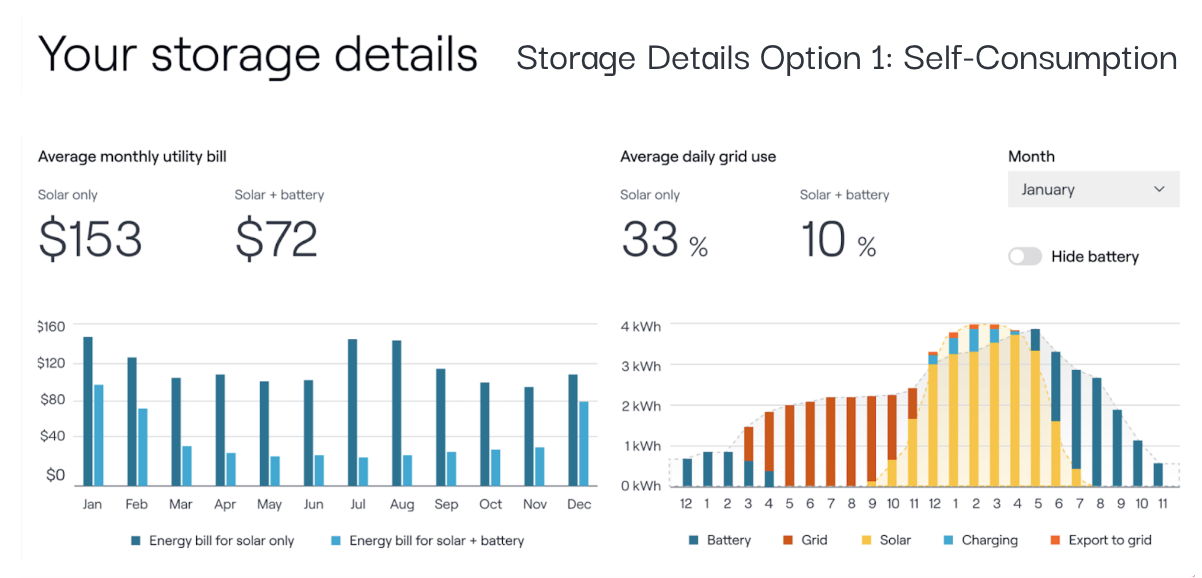Click the January solar only bar
This screenshot has width=1202, height=578.
pos(88,410)
